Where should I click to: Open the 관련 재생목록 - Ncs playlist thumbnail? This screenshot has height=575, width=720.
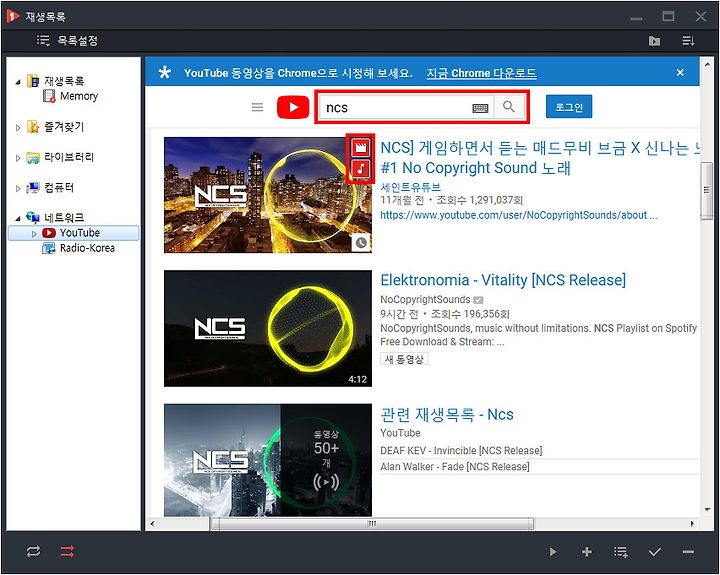268,460
